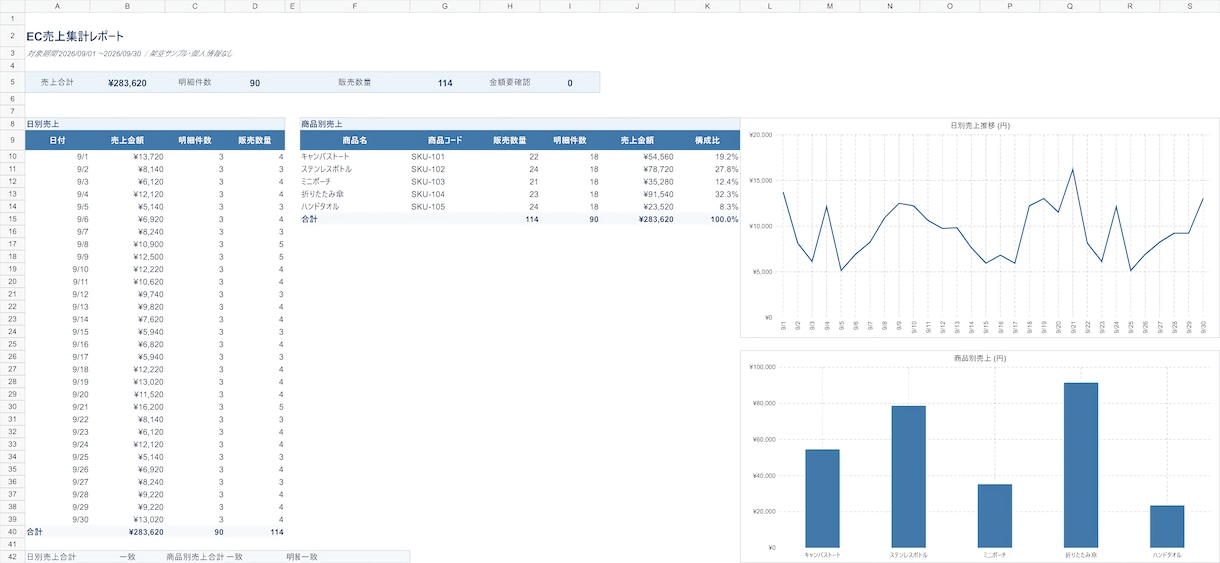Screen dimensions: 1220x563
Task: Click the date cell '9/30'
Action: [80, 519]
